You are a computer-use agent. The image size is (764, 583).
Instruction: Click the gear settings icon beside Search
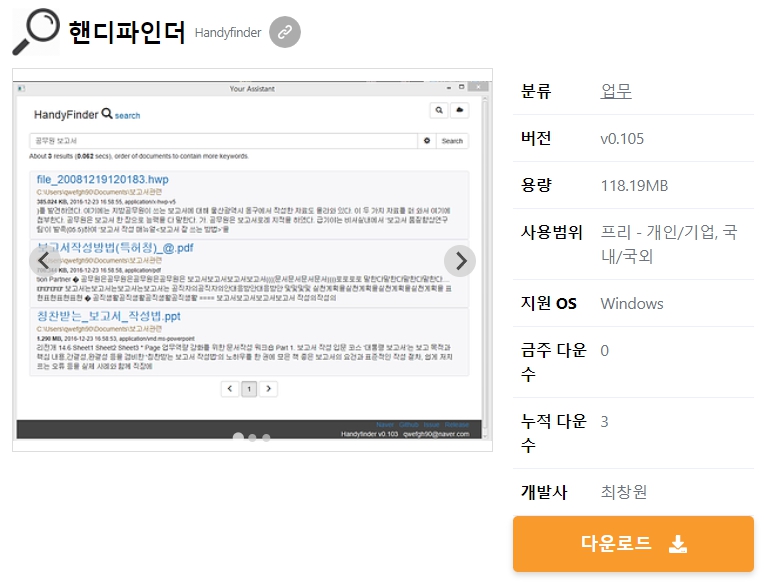click(427, 141)
